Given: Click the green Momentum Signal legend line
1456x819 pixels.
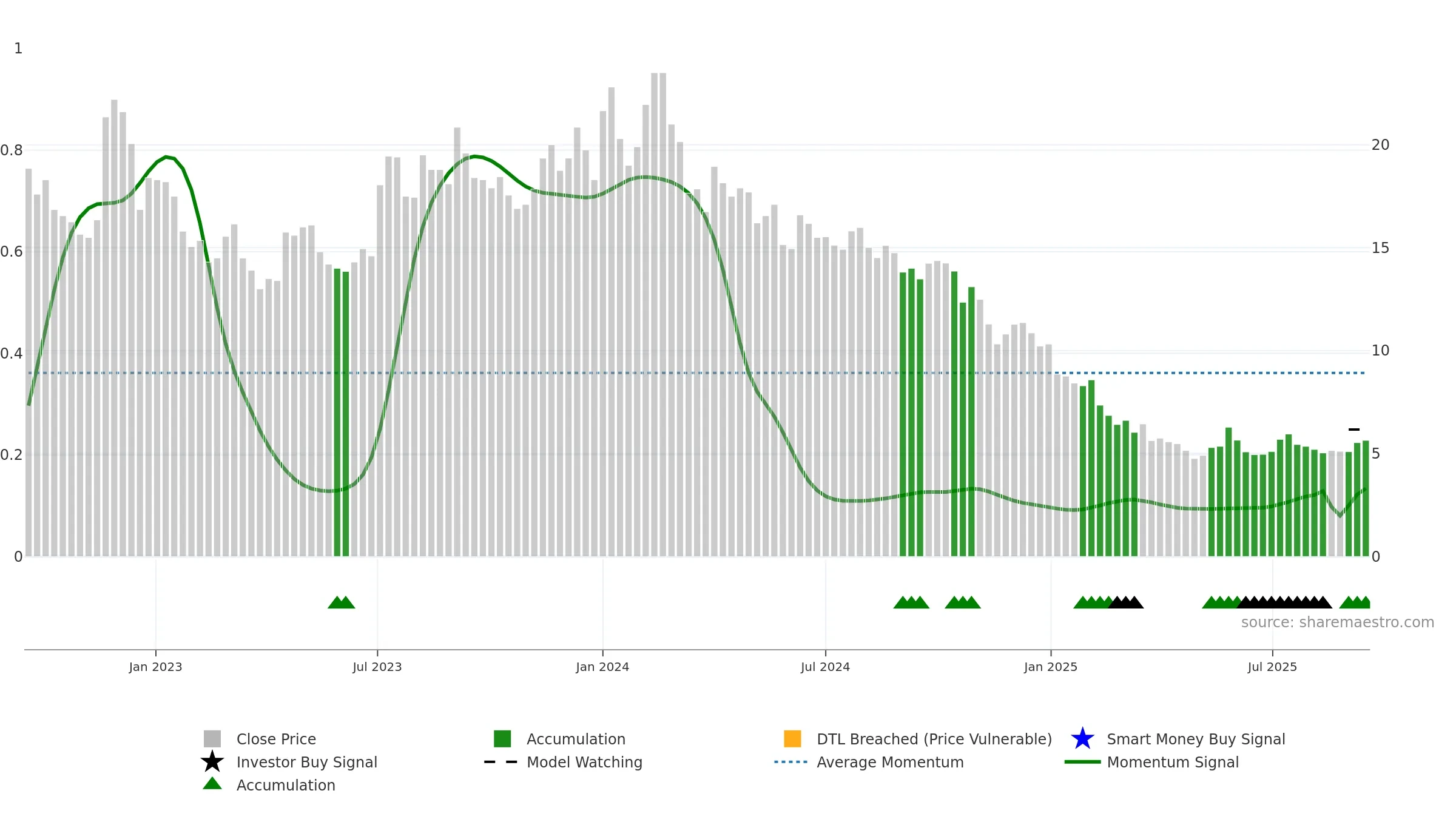Looking at the screenshot, I should coord(1082,761).
